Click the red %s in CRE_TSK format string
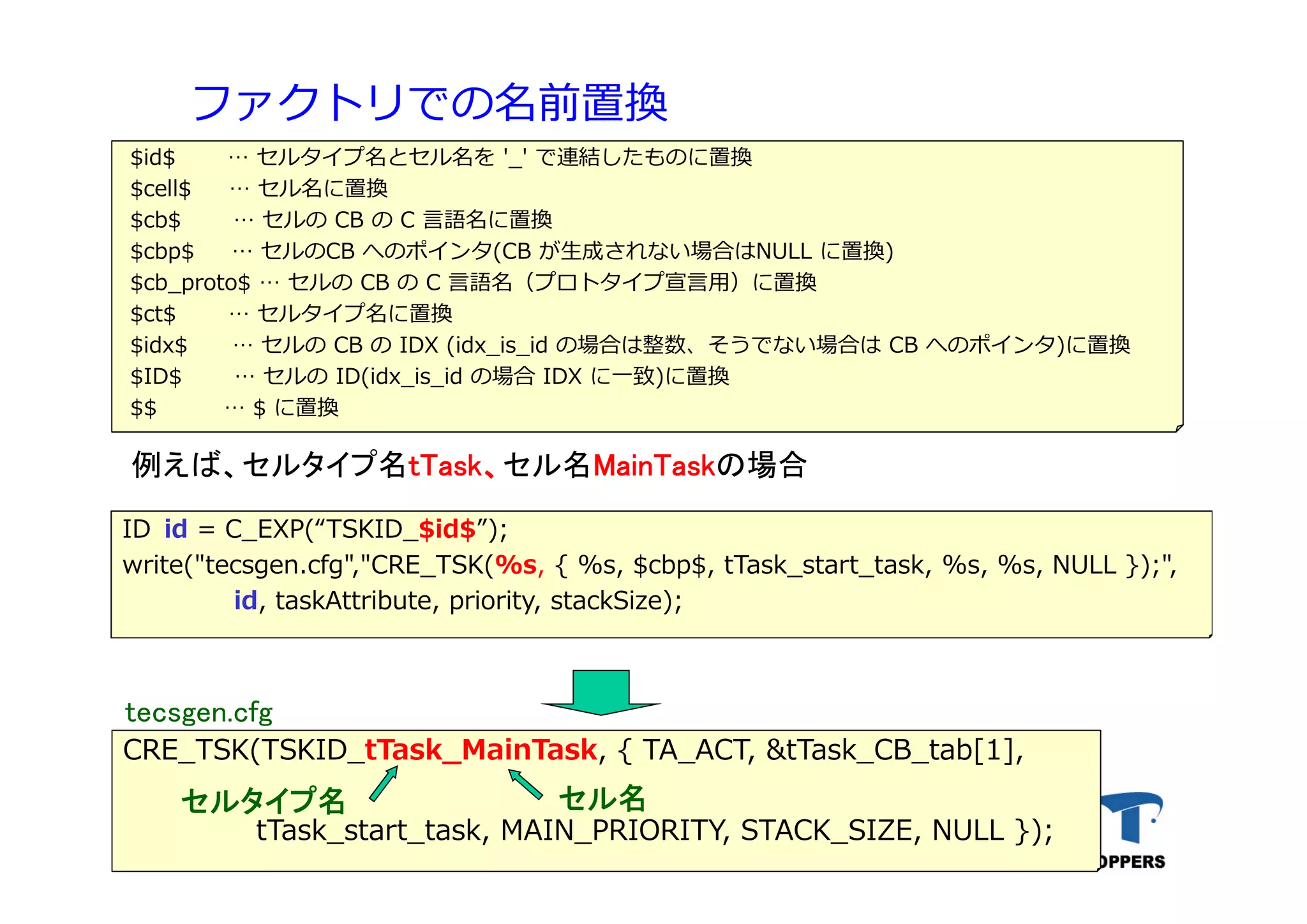Screen dimensions: 1307x924 tap(516, 565)
